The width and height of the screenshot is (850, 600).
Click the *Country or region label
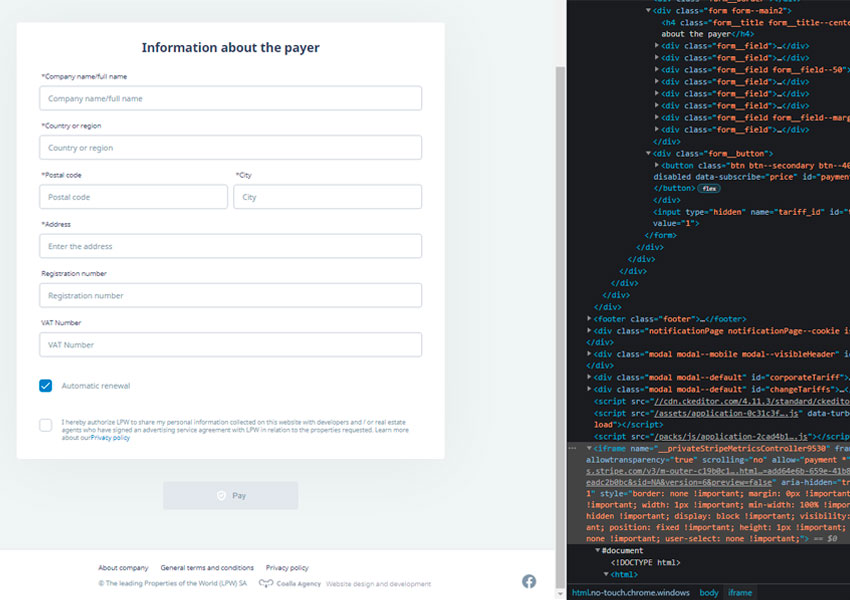click(x=71, y=126)
